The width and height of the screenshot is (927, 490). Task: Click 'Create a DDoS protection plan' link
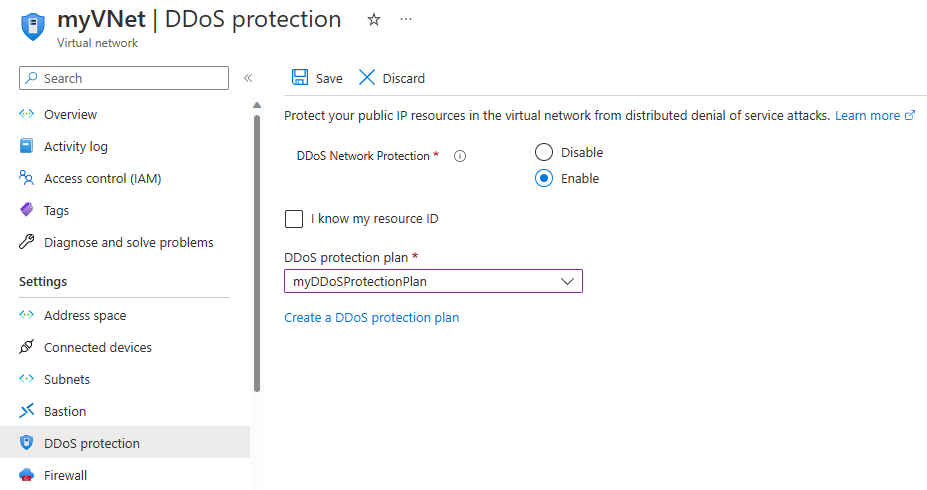point(372,318)
